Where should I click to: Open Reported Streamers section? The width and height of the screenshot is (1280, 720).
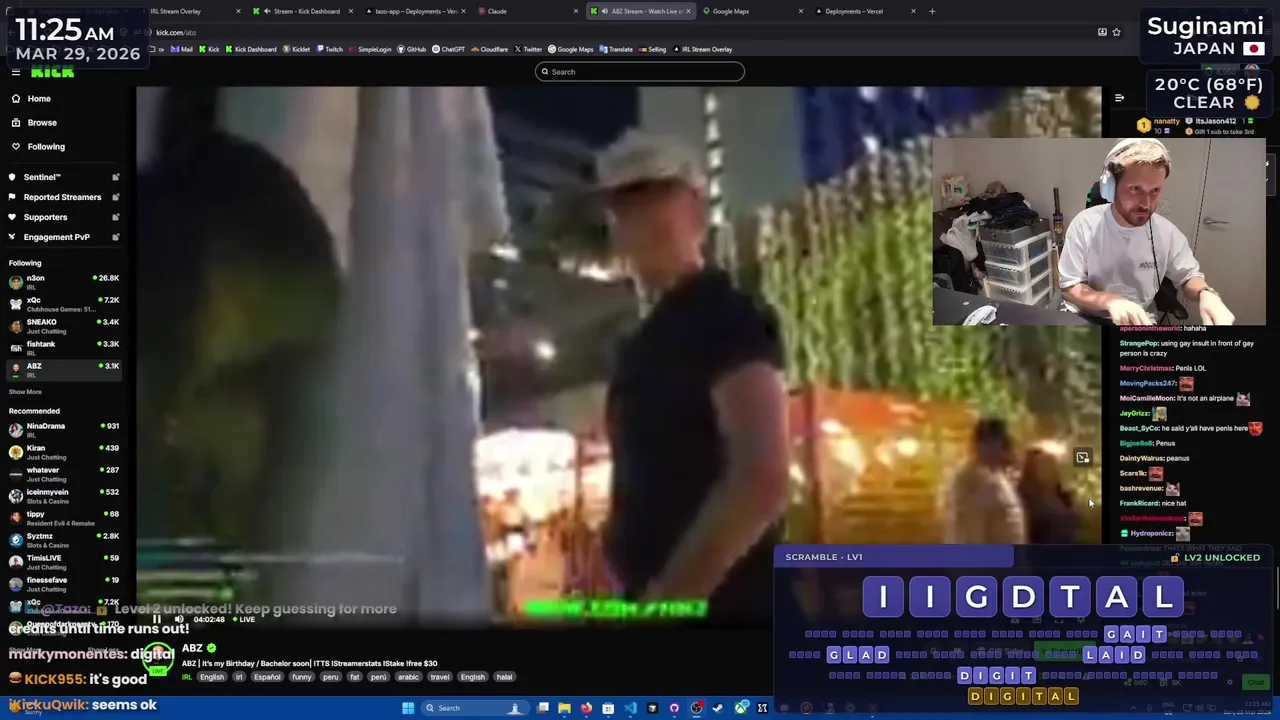click(x=62, y=197)
